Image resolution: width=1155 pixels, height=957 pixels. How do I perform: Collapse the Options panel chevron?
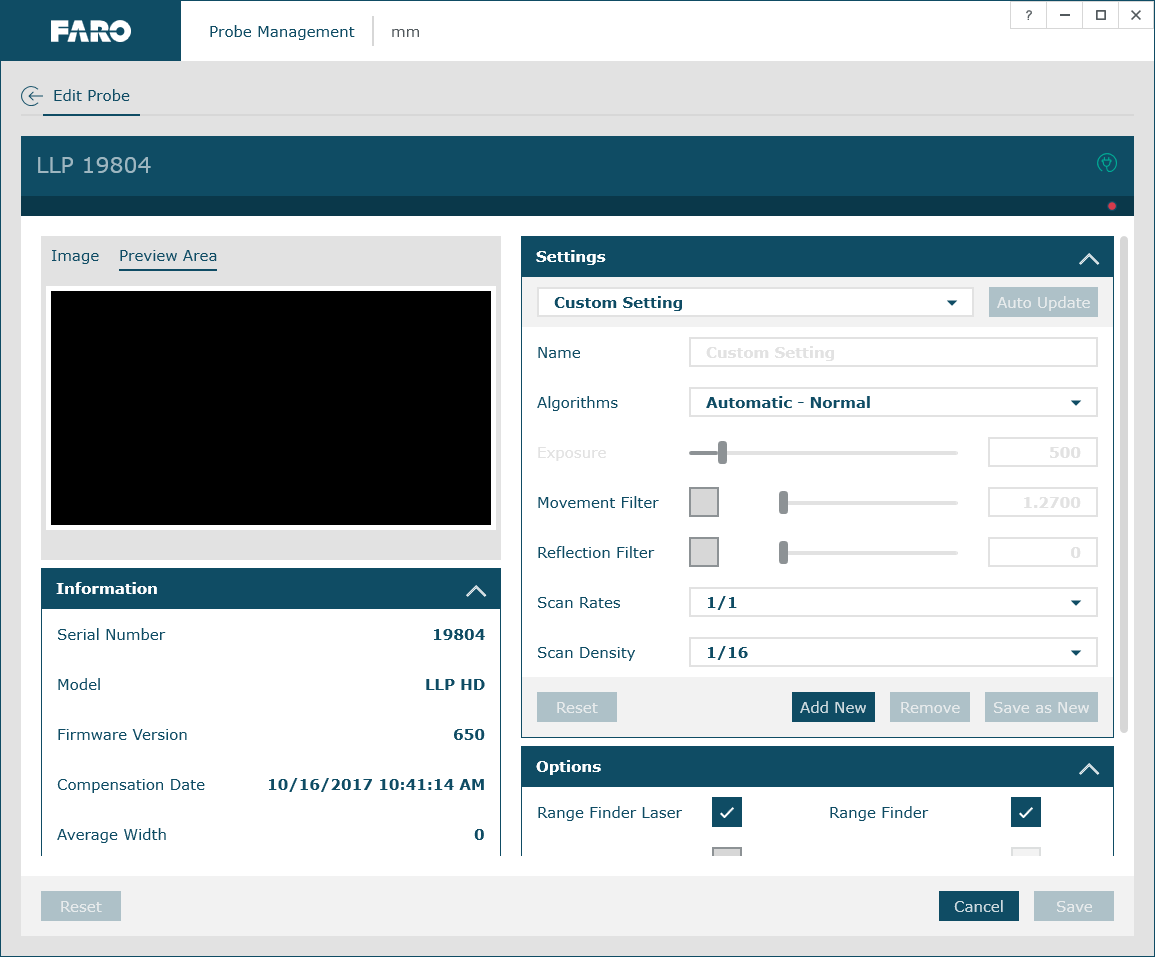pos(1089,768)
